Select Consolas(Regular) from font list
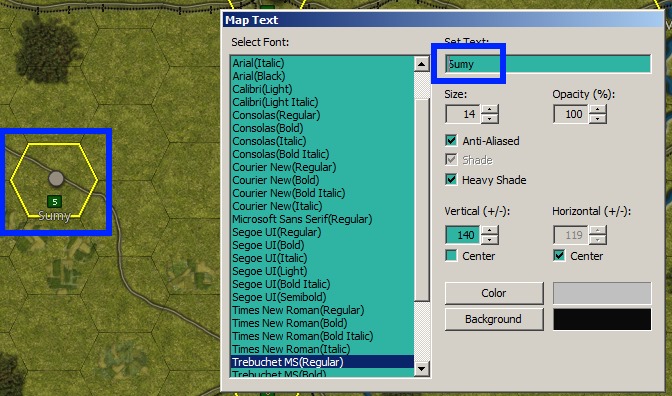The image size is (672, 396). pos(276,115)
